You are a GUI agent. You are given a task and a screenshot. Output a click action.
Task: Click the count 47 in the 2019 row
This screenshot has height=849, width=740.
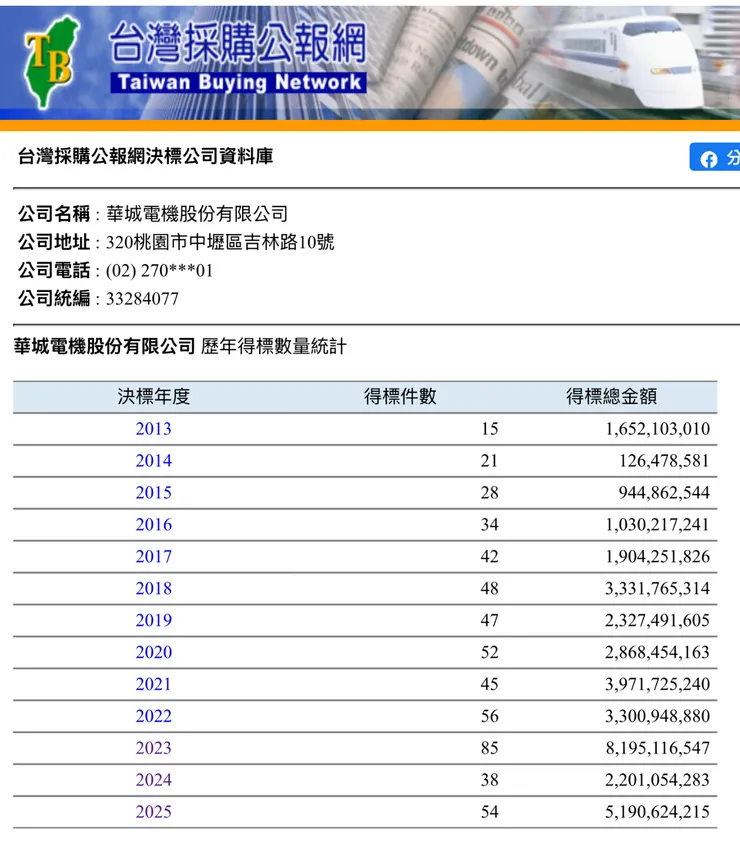489,621
